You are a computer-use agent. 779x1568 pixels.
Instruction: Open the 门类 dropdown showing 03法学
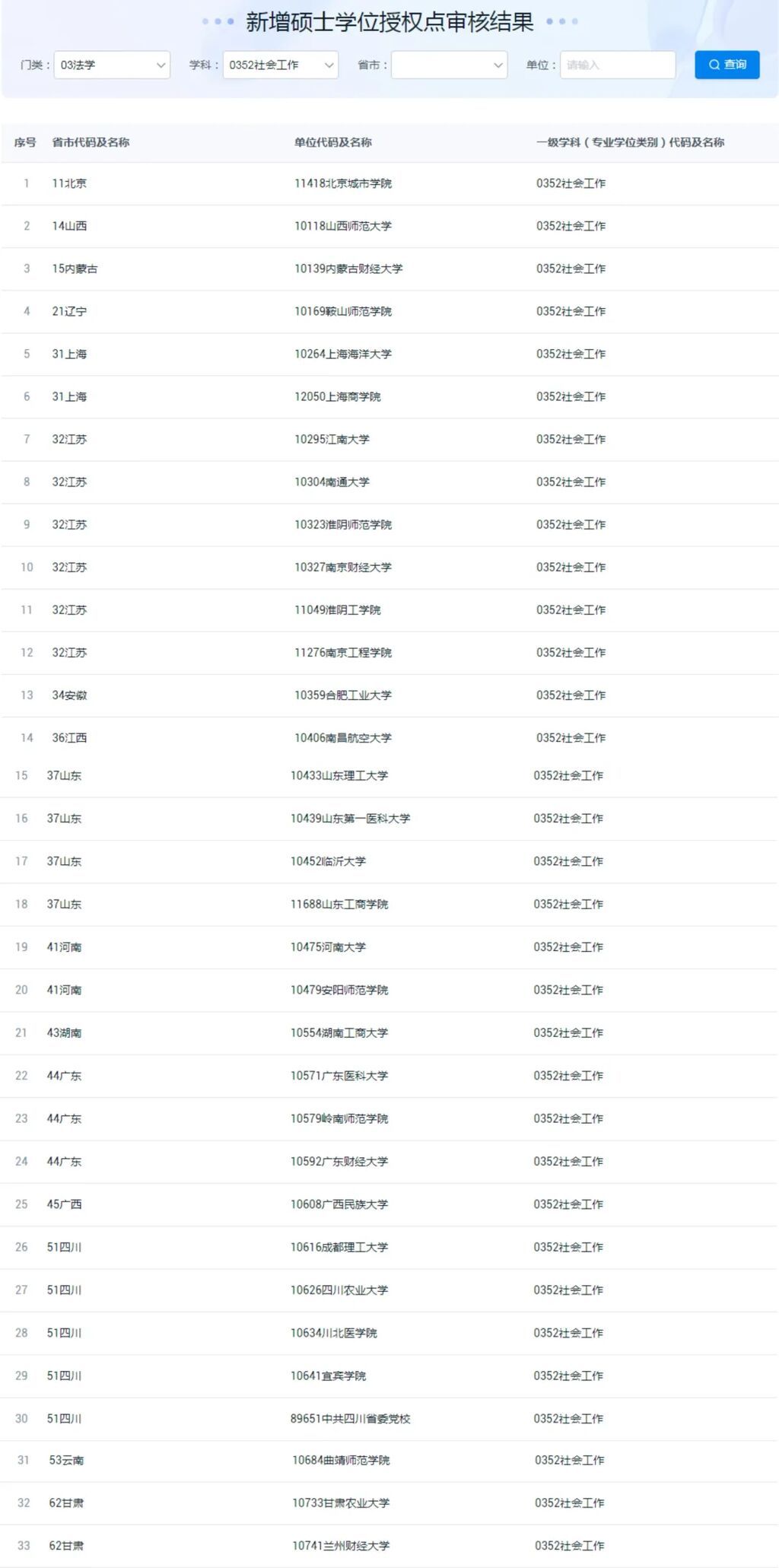[112, 65]
